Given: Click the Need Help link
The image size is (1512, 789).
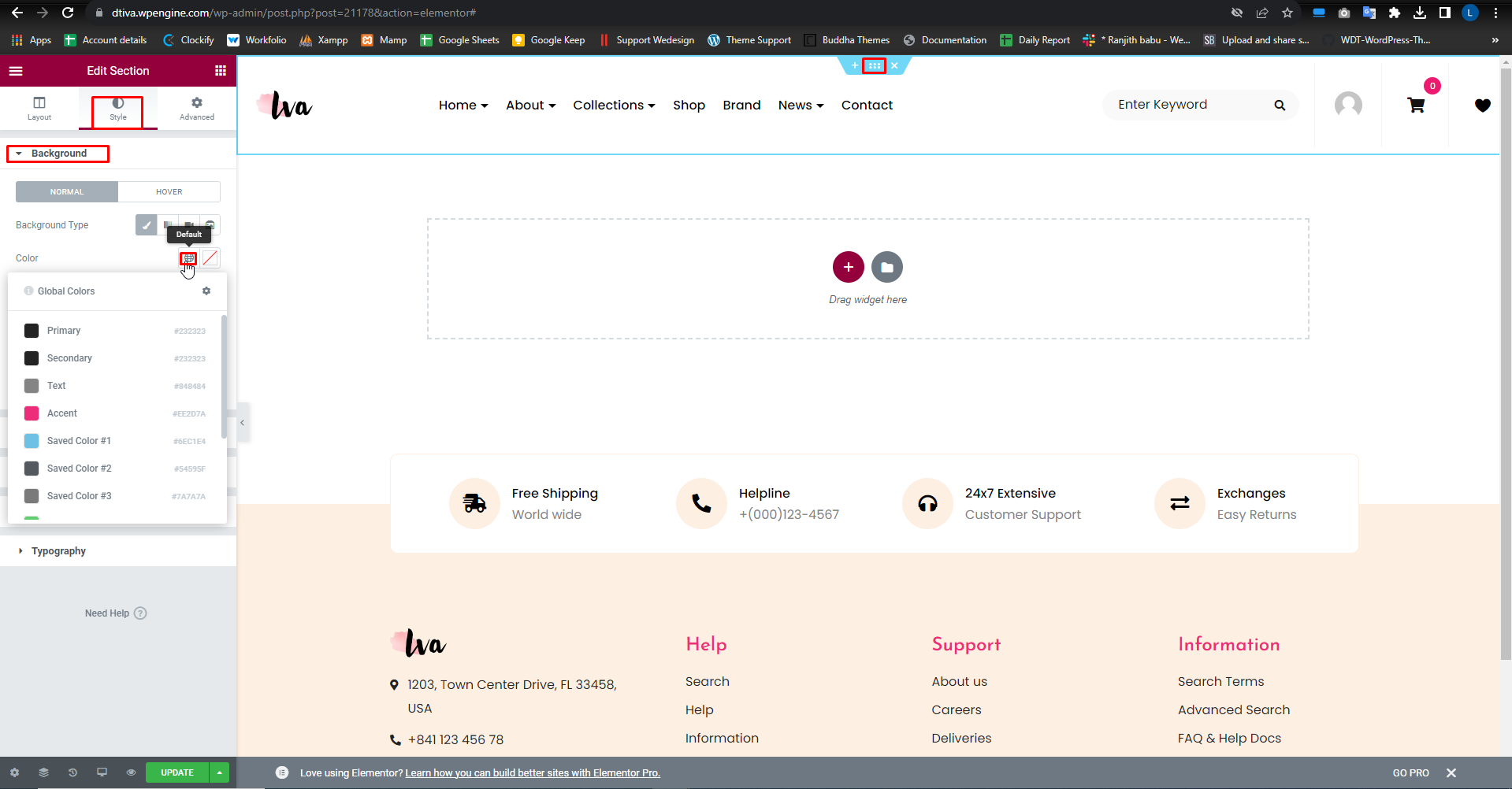Looking at the screenshot, I should 116,613.
